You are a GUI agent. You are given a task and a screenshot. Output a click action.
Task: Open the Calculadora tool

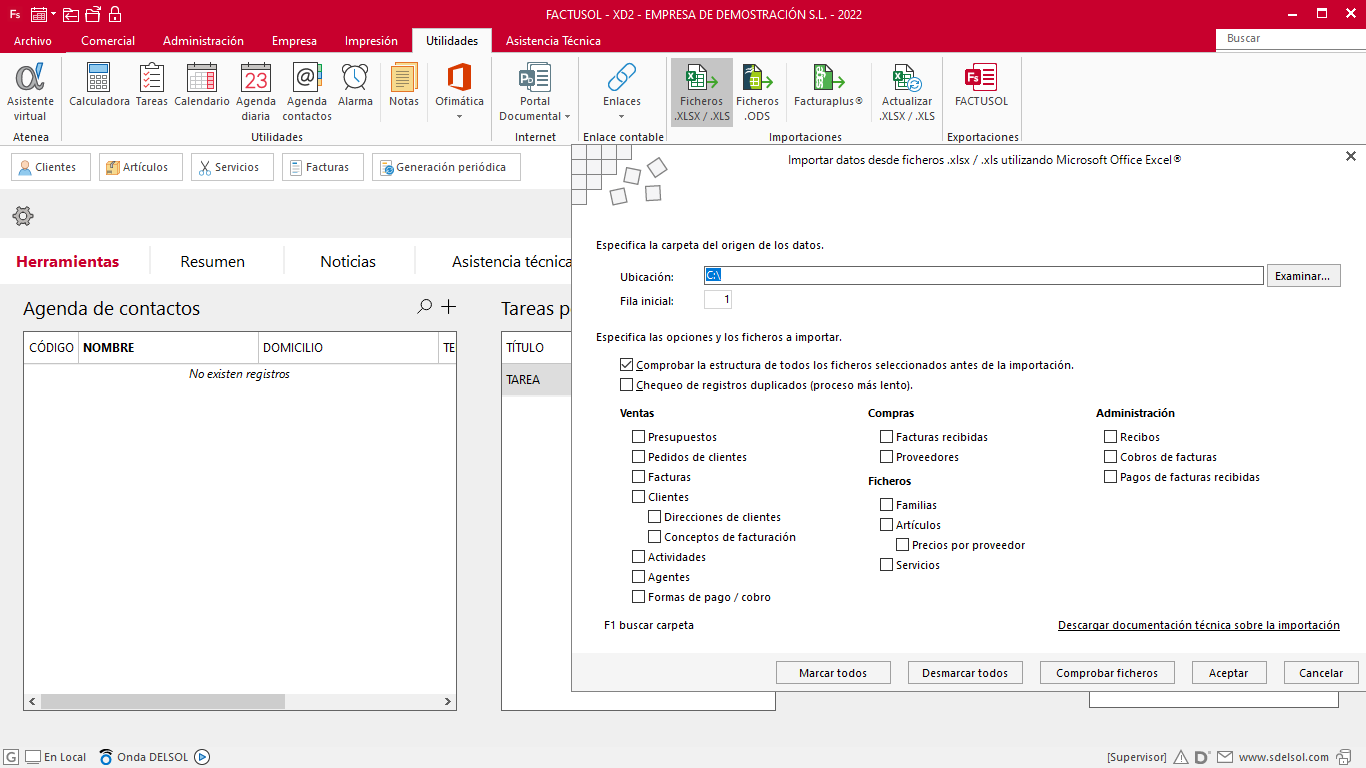point(99,85)
